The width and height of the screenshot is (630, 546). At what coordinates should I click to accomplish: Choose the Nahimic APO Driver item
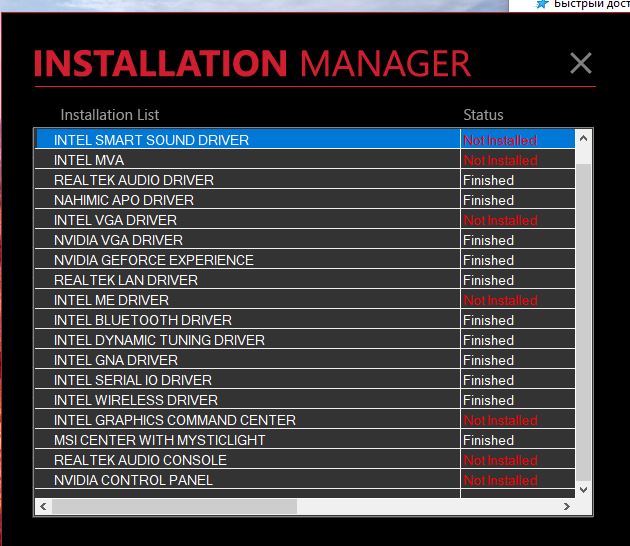click(x=123, y=200)
